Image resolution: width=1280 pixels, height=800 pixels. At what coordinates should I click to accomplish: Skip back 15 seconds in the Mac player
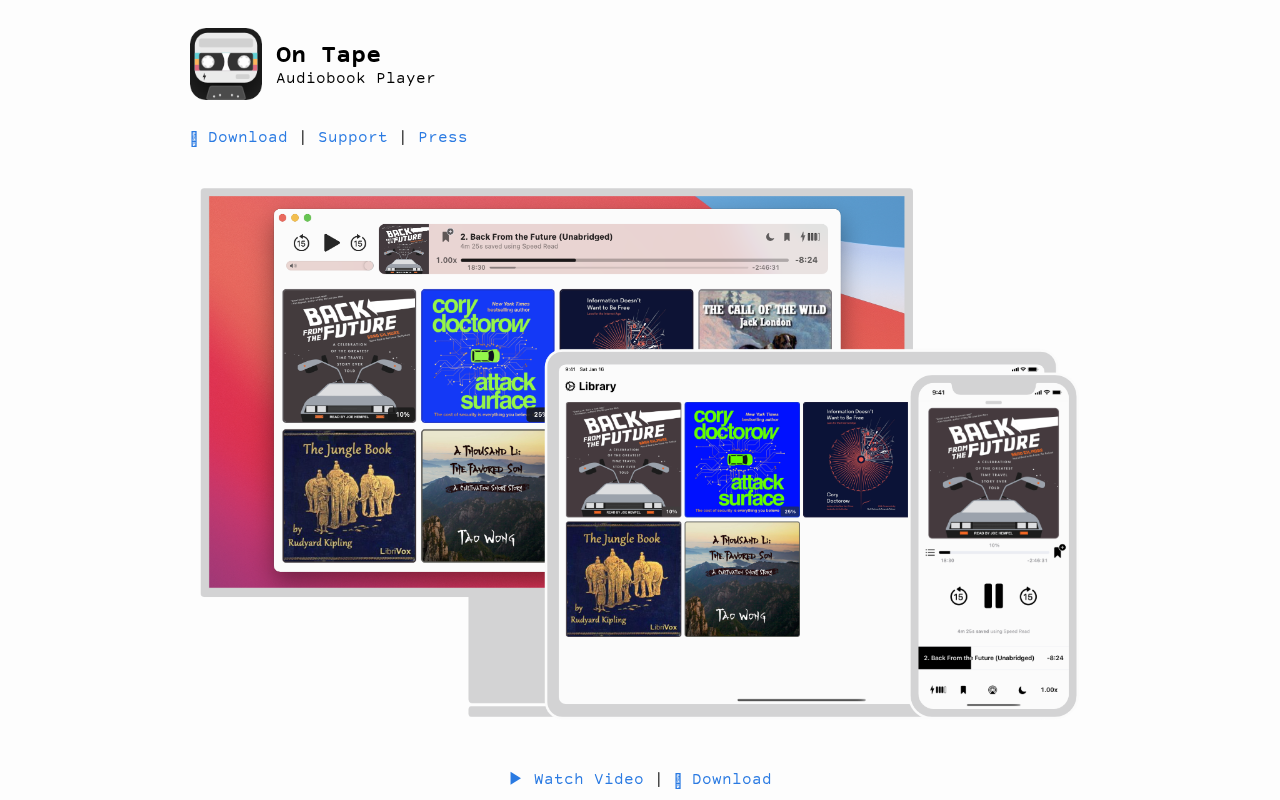point(301,243)
